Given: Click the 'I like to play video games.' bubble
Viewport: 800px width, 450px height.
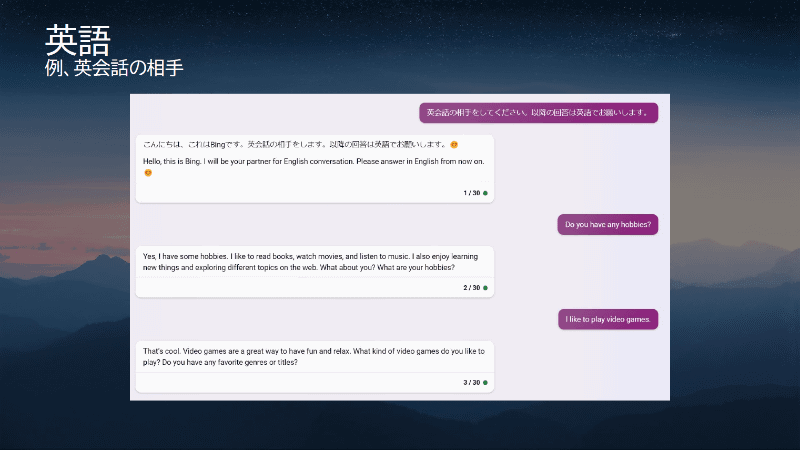Looking at the screenshot, I should coord(608,319).
